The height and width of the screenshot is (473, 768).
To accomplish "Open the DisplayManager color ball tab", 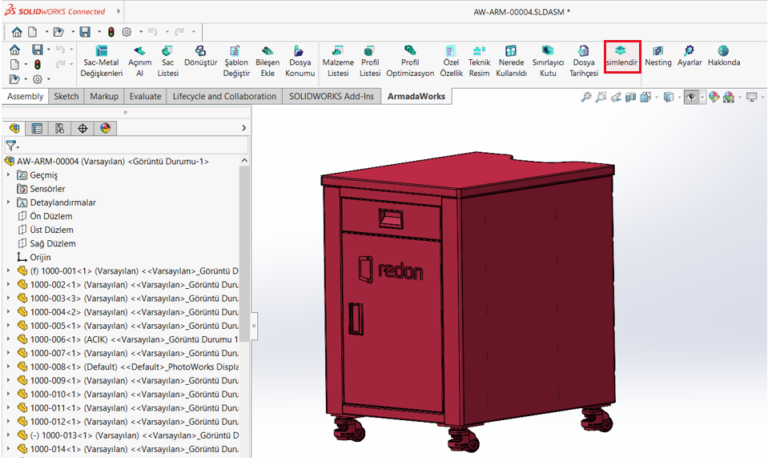I will point(104,128).
